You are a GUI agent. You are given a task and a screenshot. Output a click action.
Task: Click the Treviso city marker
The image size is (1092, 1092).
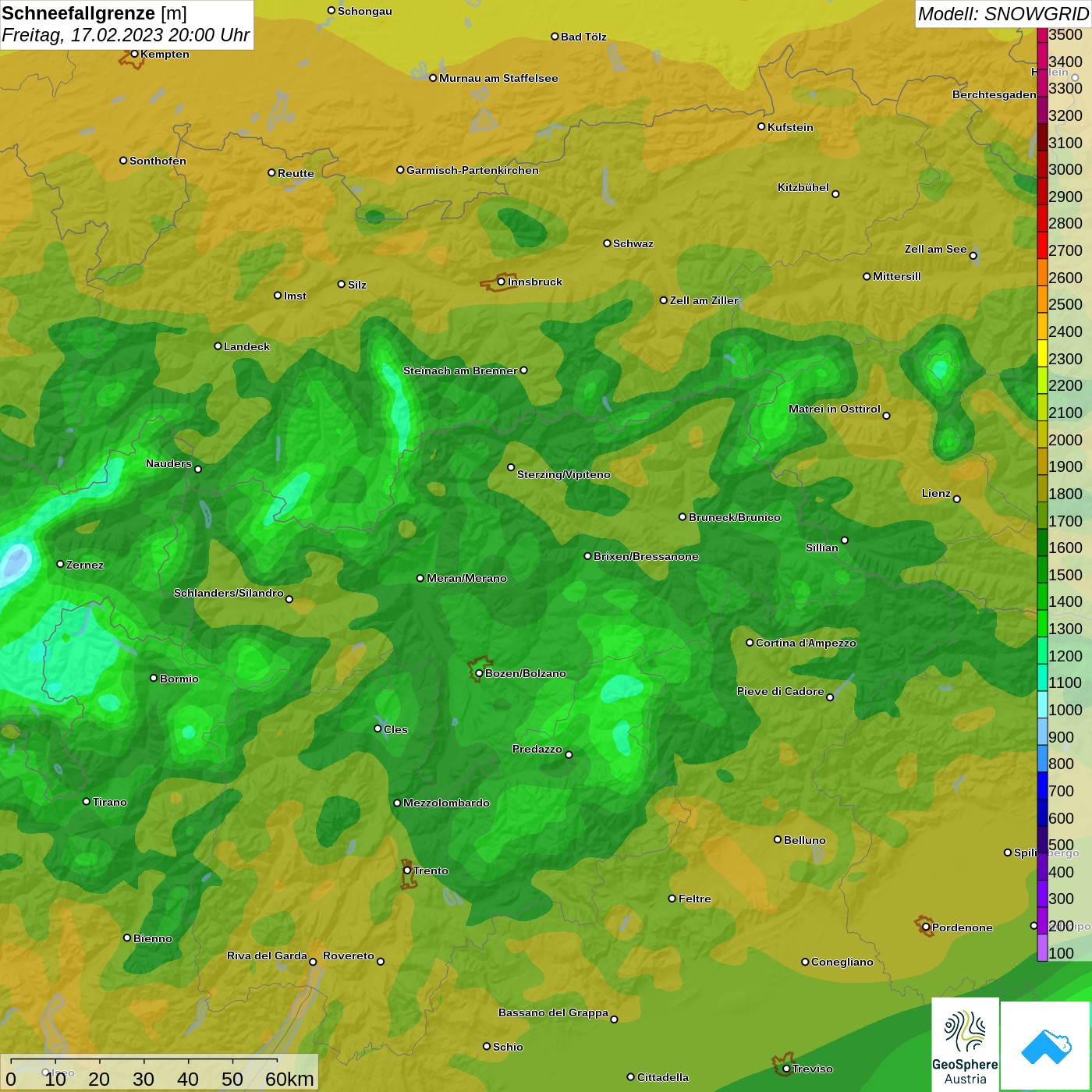(x=786, y=1069)
